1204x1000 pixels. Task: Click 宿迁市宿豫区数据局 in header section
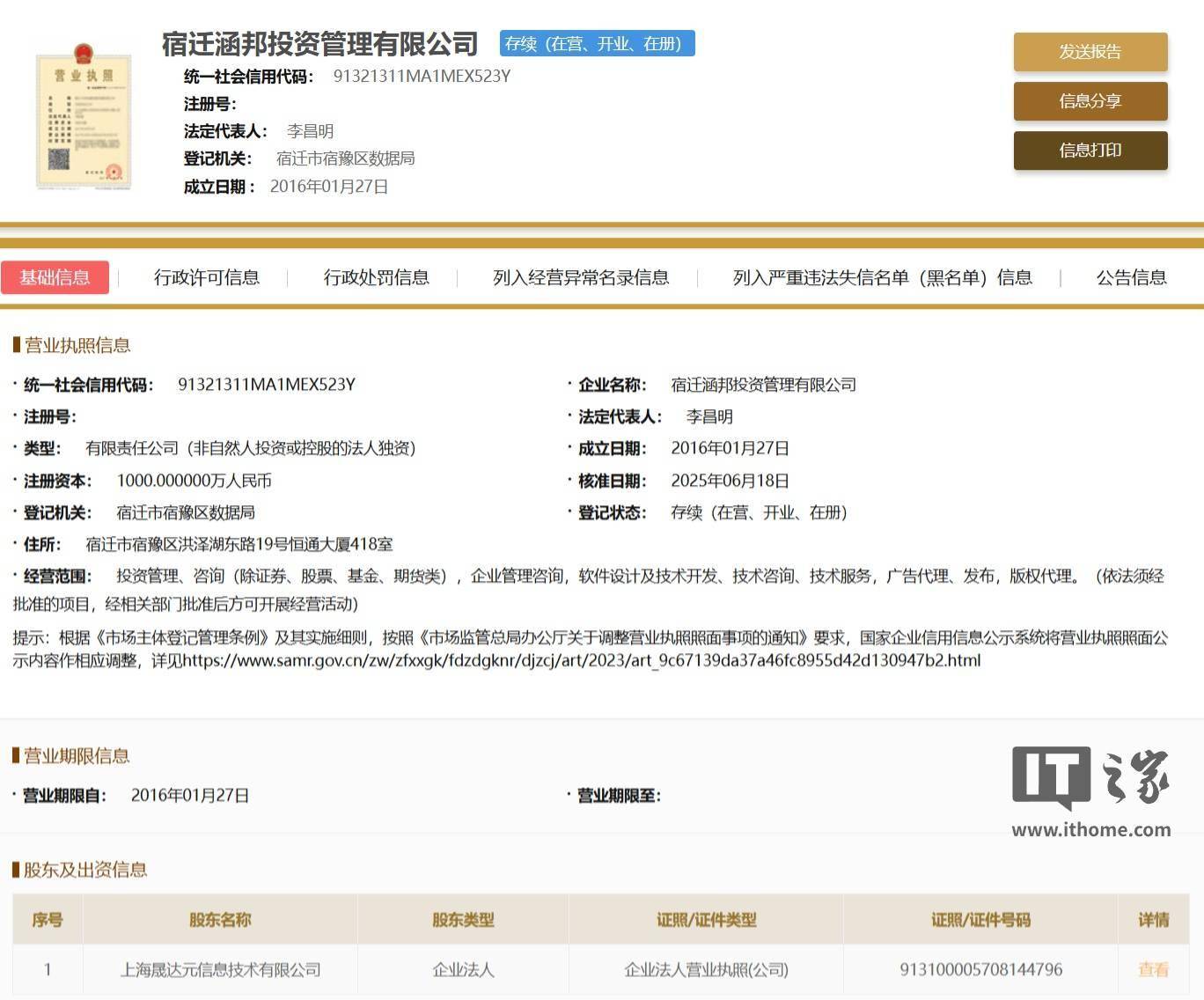tap(345, 158)
